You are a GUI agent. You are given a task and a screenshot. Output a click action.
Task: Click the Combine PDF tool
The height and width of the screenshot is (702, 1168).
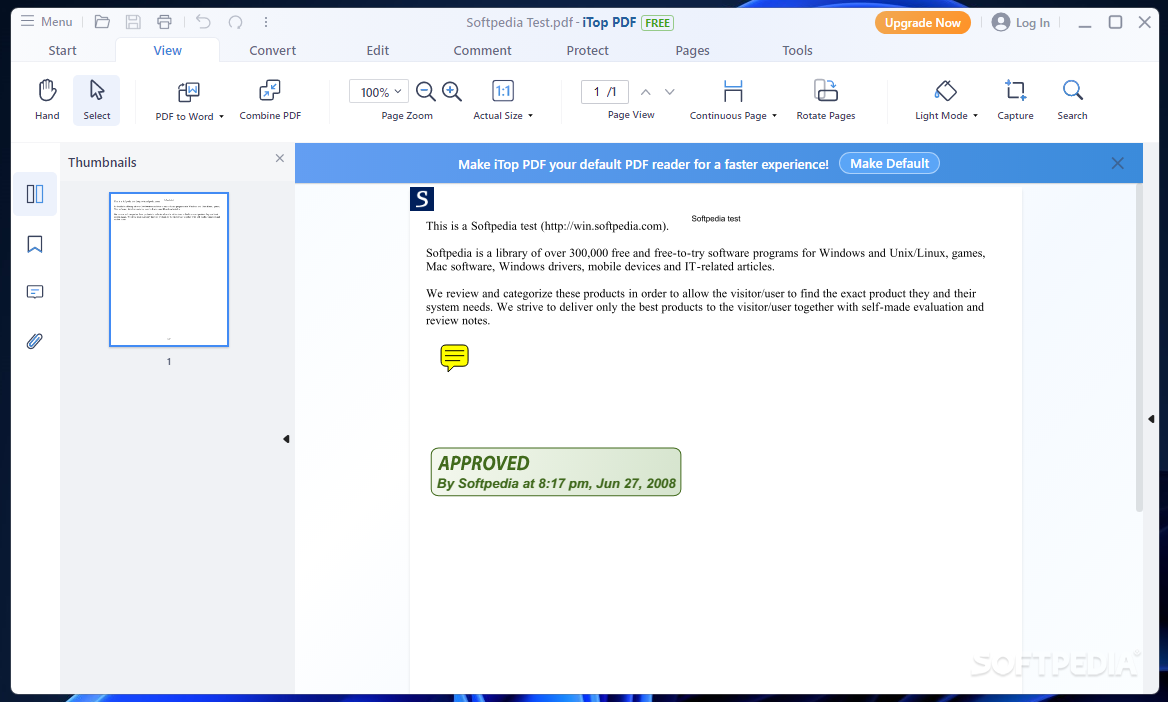pyautogui.click(x=270, y=99)
